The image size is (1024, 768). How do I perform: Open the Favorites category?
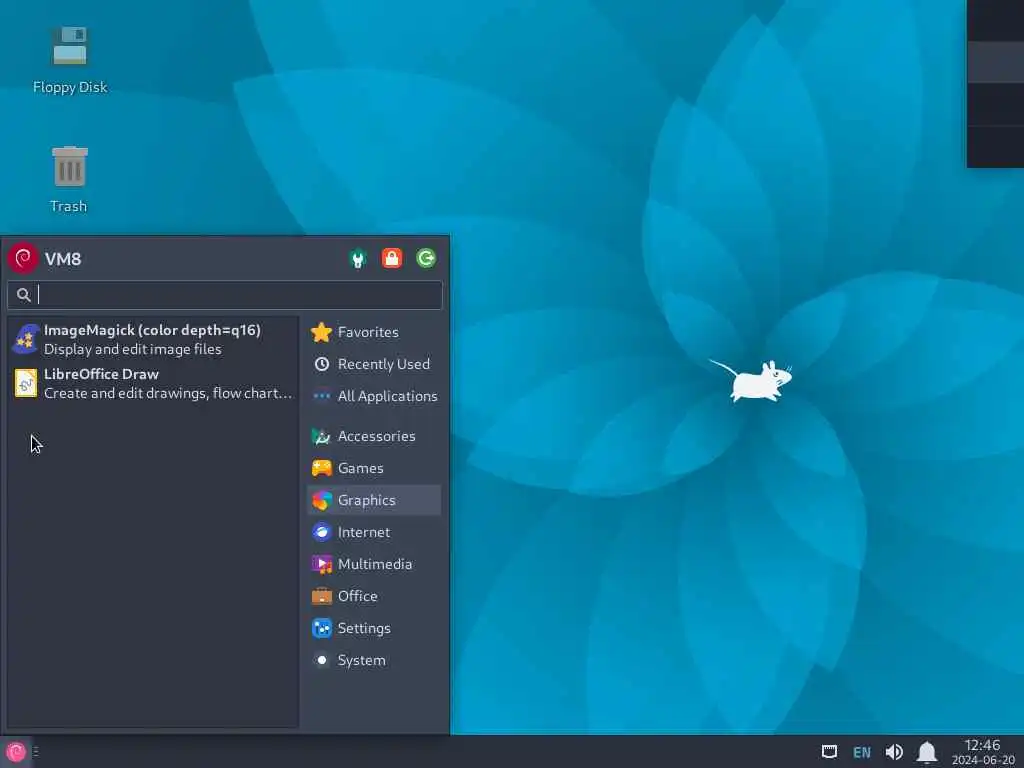coord(374,332)
